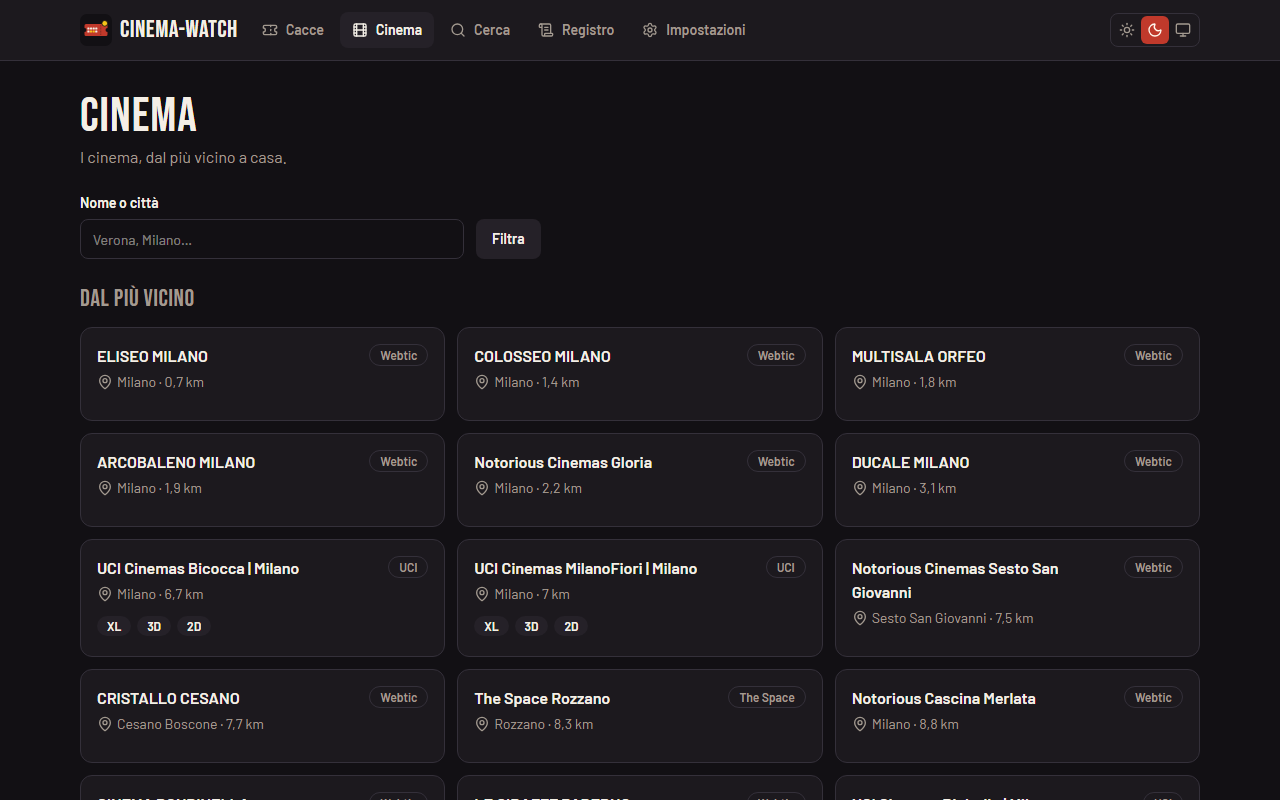
Task: Click XL tag on UCI Bicocca card
Action: [114, 627]
